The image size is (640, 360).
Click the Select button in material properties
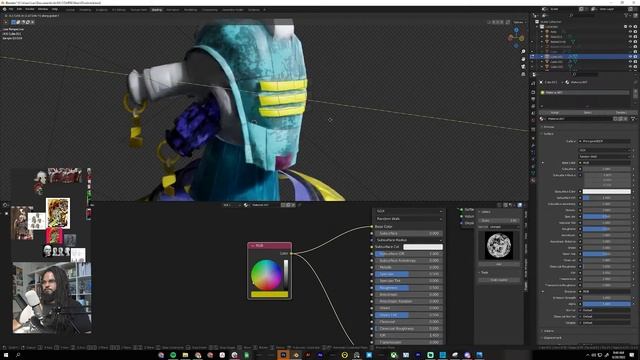pos(587,112)
